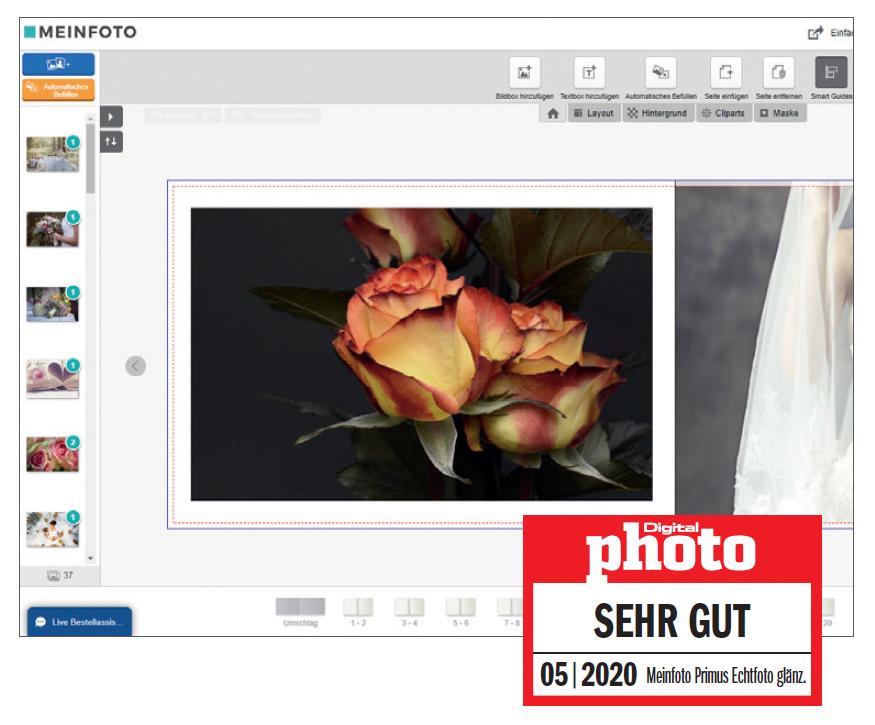Select the white flowers thumbnail

tap(52, 529)
